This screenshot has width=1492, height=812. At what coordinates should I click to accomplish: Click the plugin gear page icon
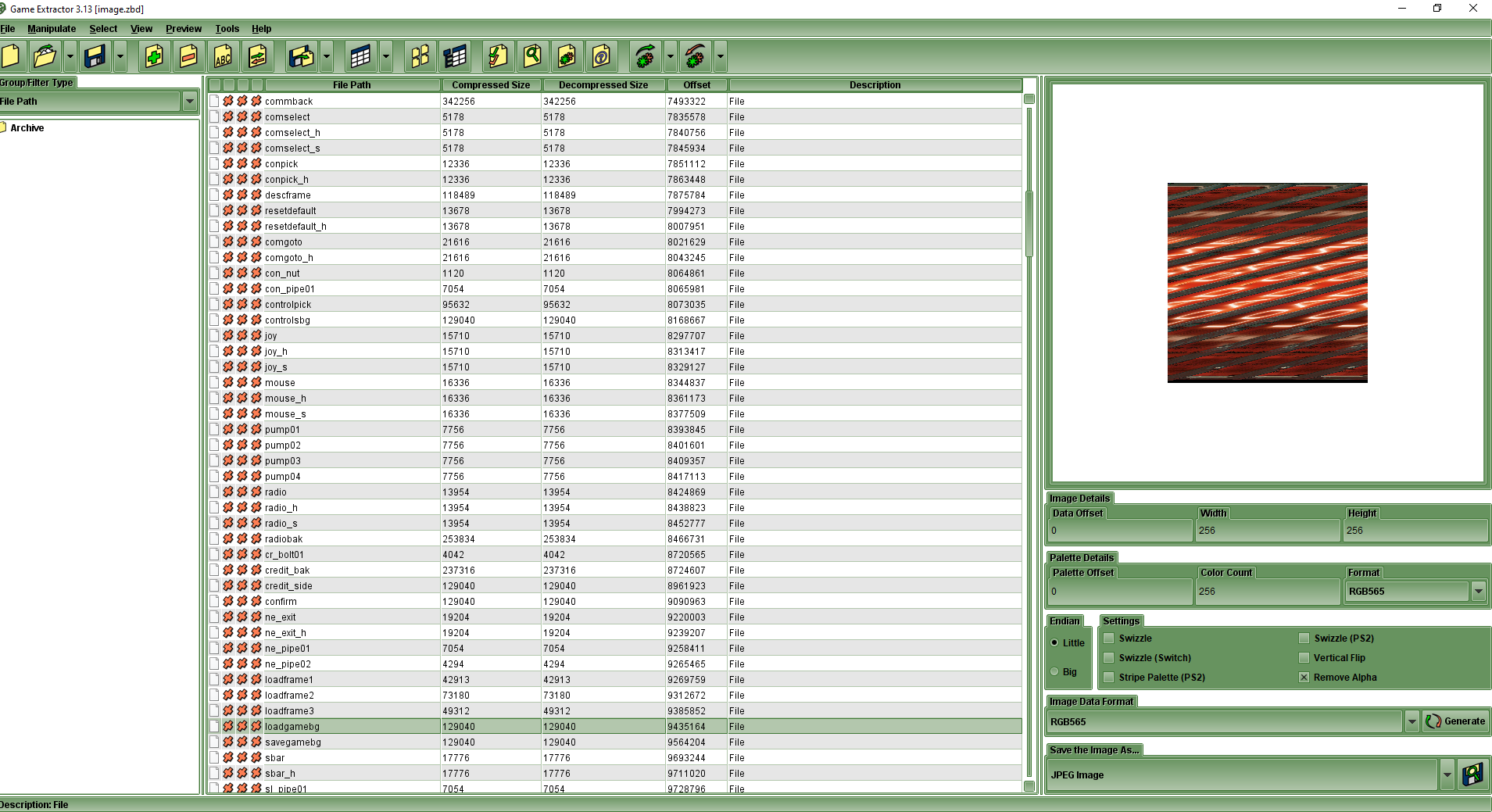click(x=567, y=56)
